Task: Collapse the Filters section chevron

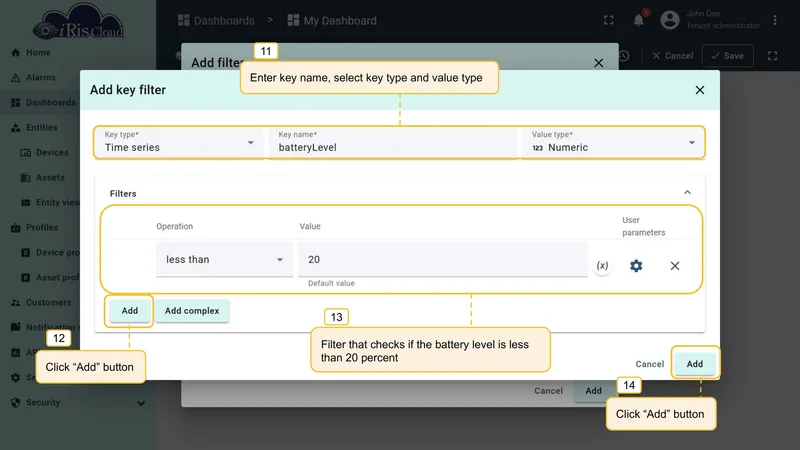Action: point(687,192)
